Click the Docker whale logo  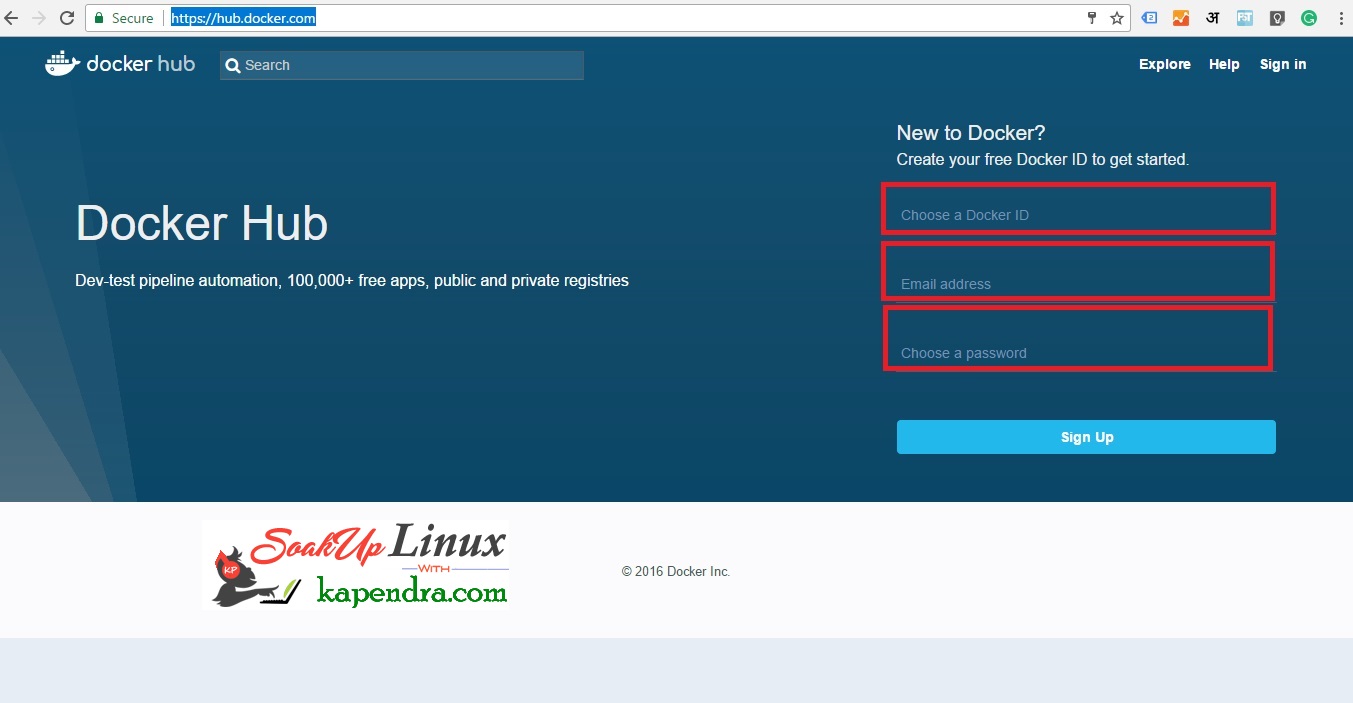click(61, 63)
